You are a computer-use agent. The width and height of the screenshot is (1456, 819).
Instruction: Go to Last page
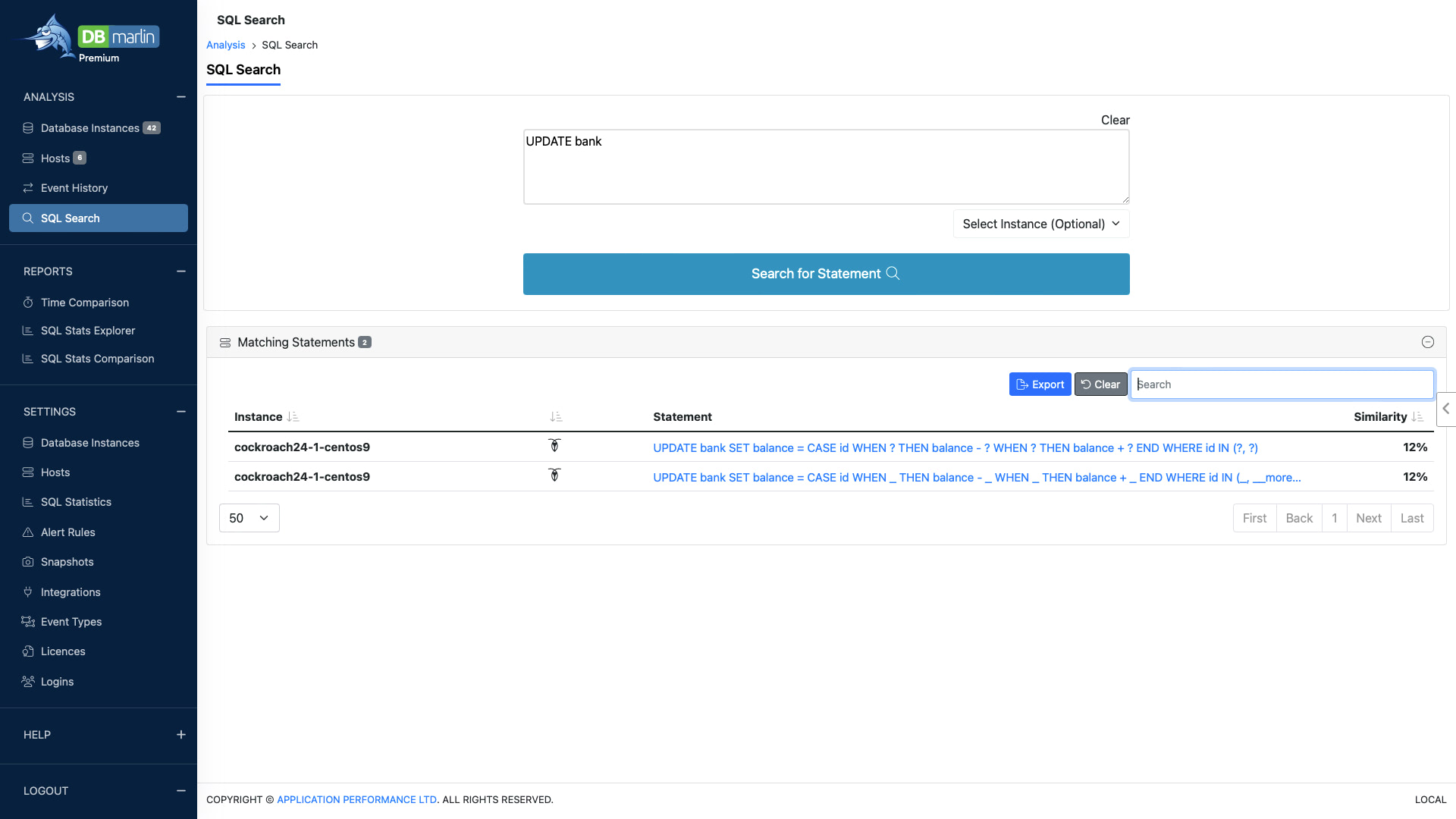coord(1412,518)
